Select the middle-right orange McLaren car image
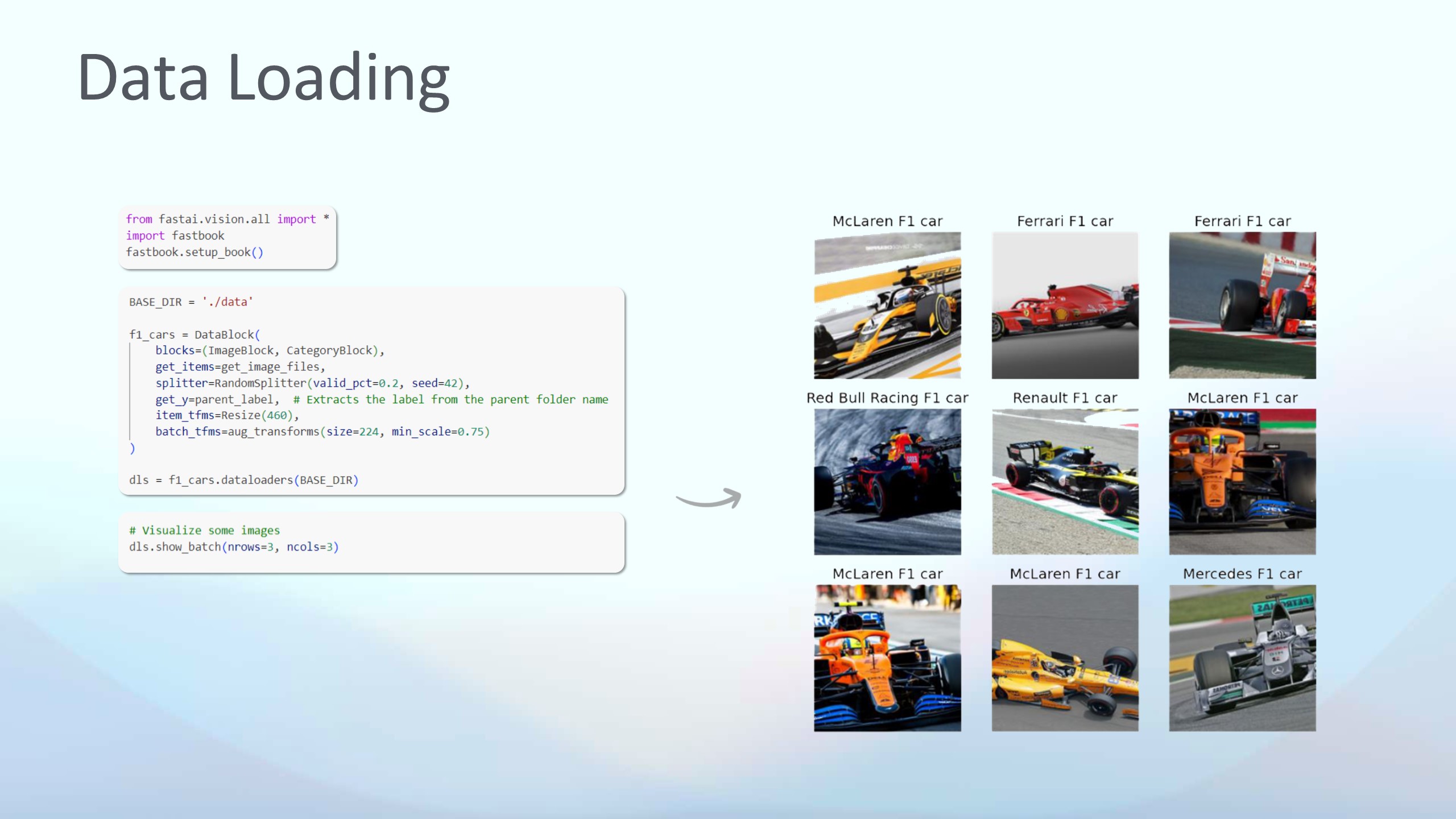 1242,481
